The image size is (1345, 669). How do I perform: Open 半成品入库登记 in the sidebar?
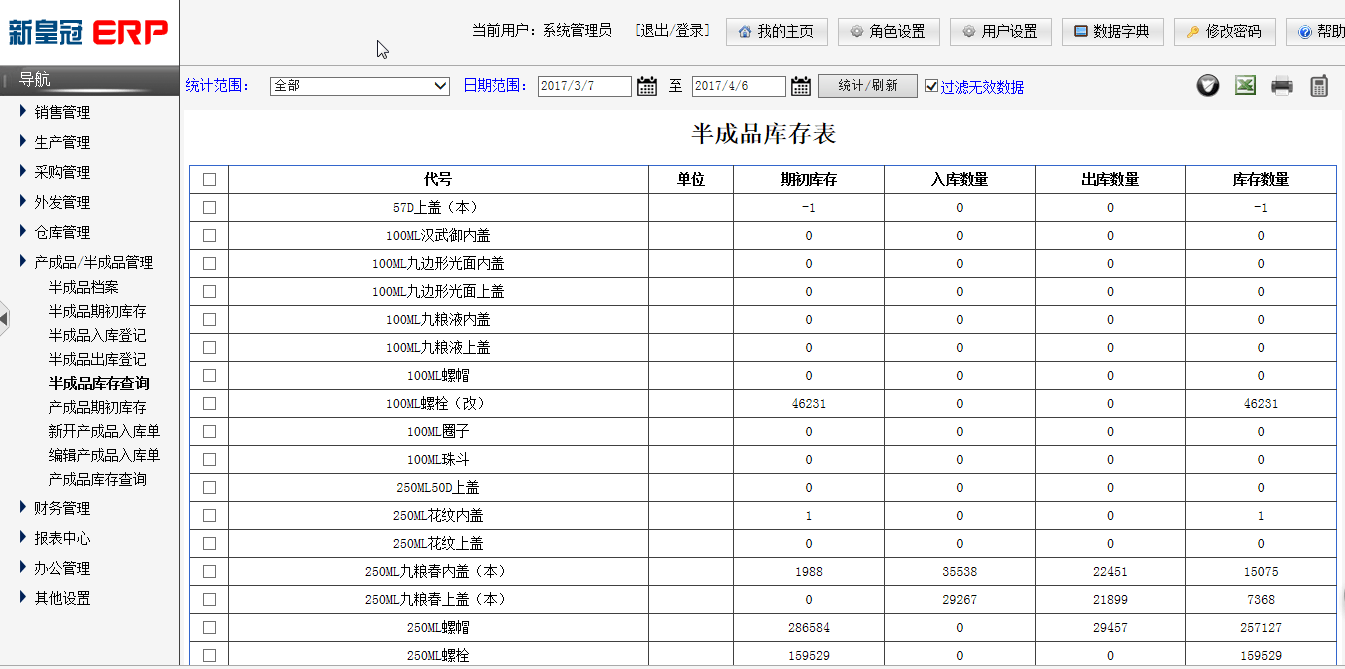(97, 335)
